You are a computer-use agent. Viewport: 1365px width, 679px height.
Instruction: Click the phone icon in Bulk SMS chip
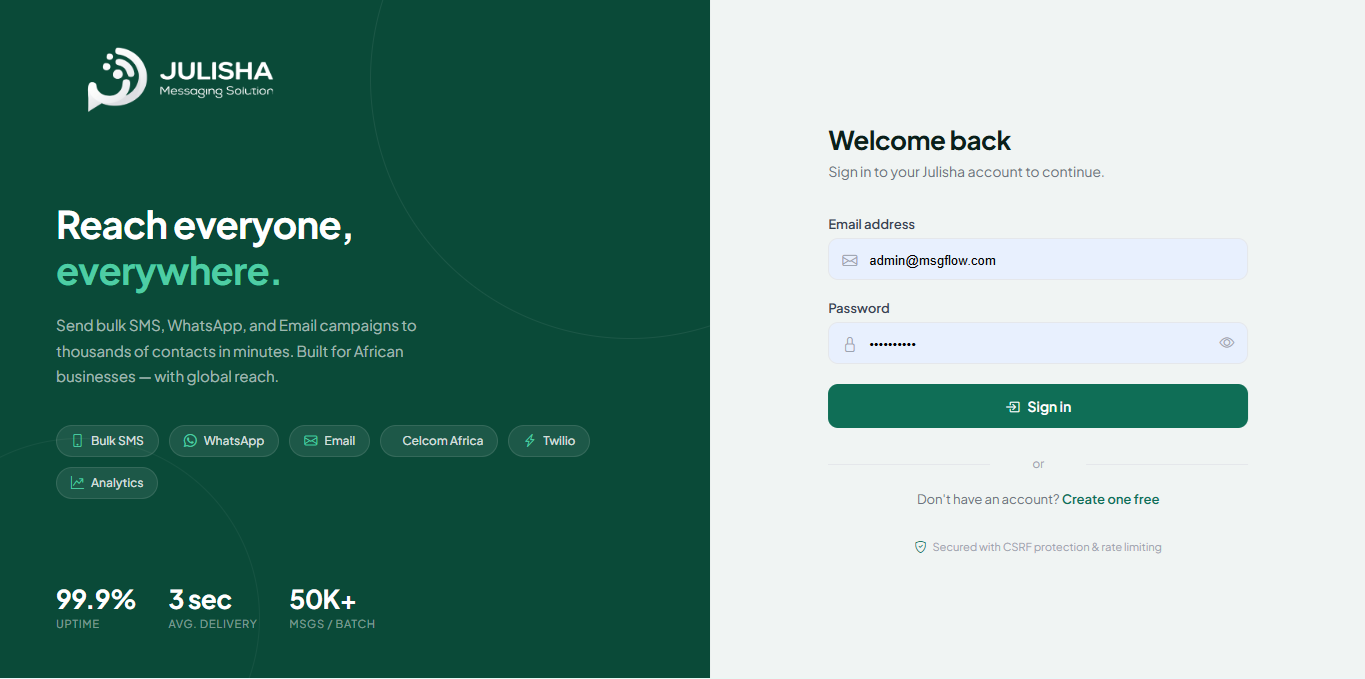(77, 441)
